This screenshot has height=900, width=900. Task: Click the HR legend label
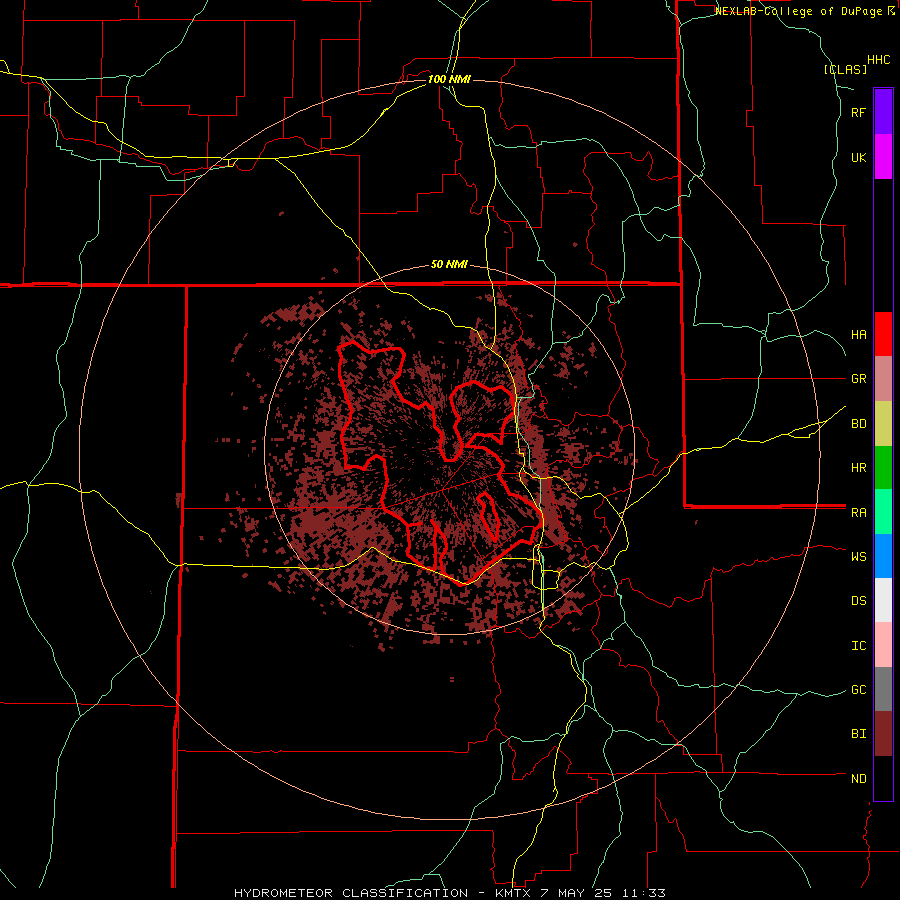[x=858, y=468]
